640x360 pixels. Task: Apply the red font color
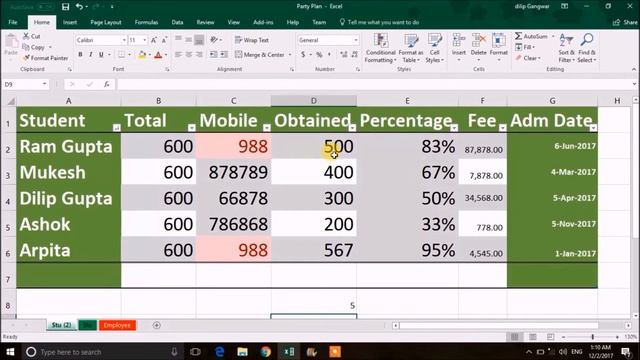click(x=158, y=54)
